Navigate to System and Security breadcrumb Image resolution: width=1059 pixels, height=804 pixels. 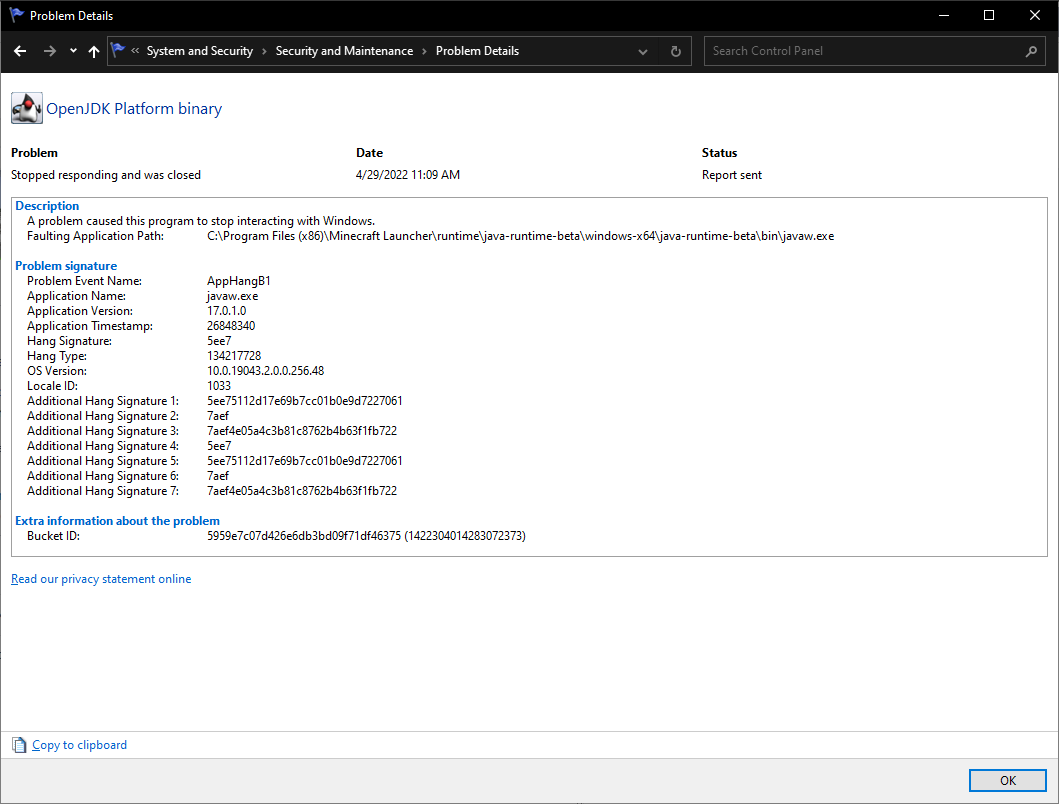[x=199, y=51]
